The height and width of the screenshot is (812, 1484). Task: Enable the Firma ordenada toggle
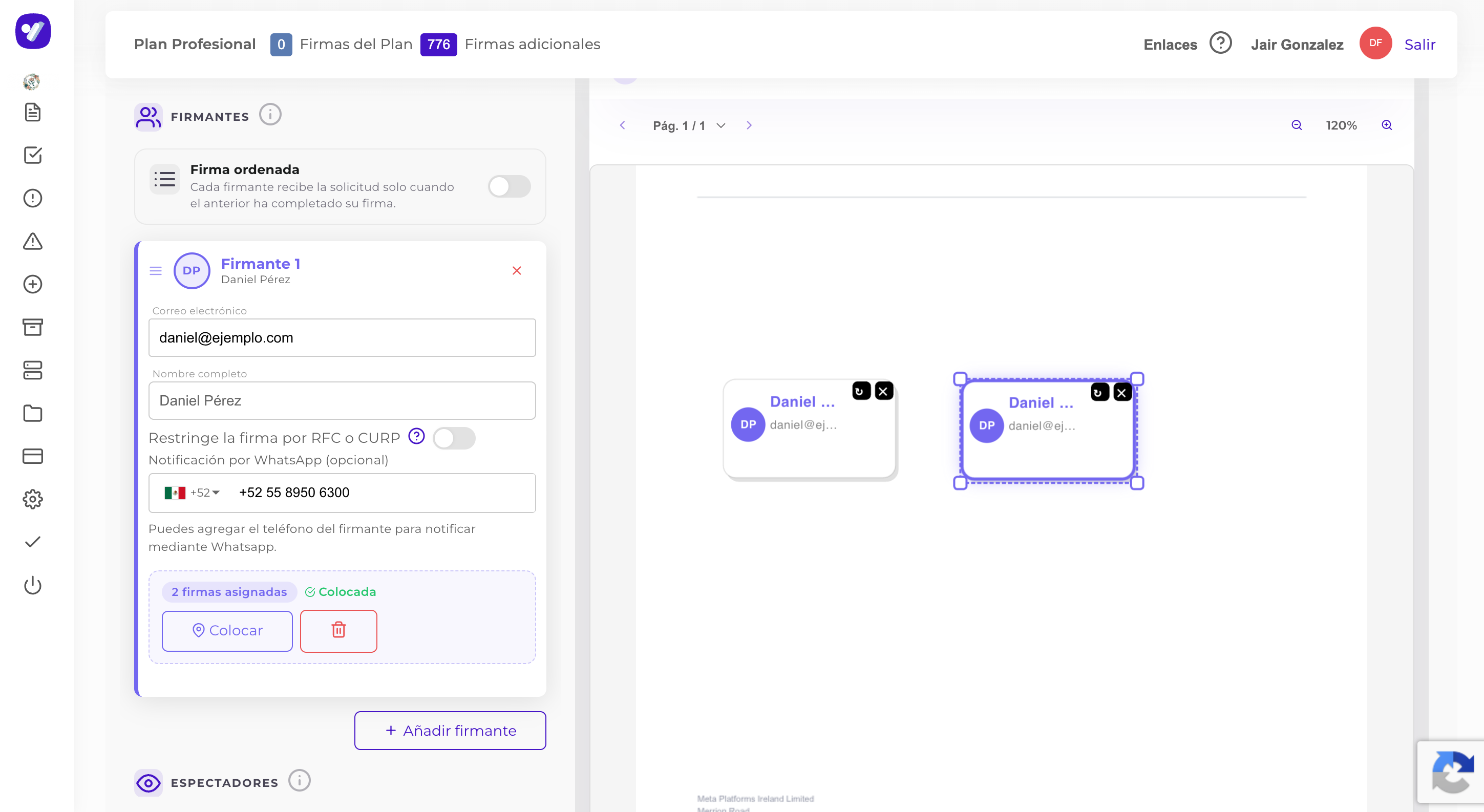509,186
